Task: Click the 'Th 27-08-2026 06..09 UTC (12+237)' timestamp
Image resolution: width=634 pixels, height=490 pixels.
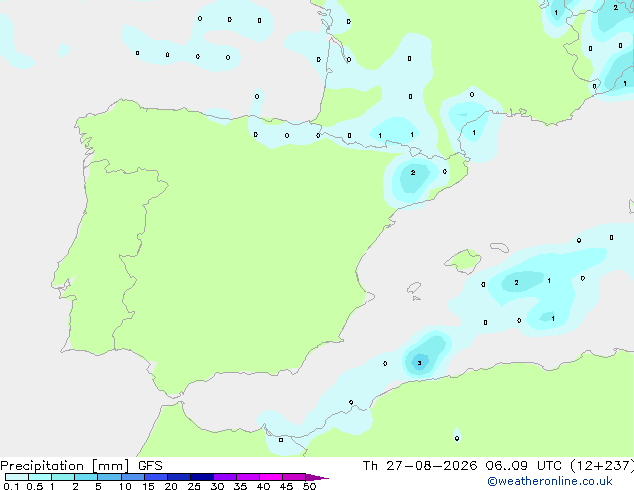Action: pyautogui.click(x=498, y=466)
